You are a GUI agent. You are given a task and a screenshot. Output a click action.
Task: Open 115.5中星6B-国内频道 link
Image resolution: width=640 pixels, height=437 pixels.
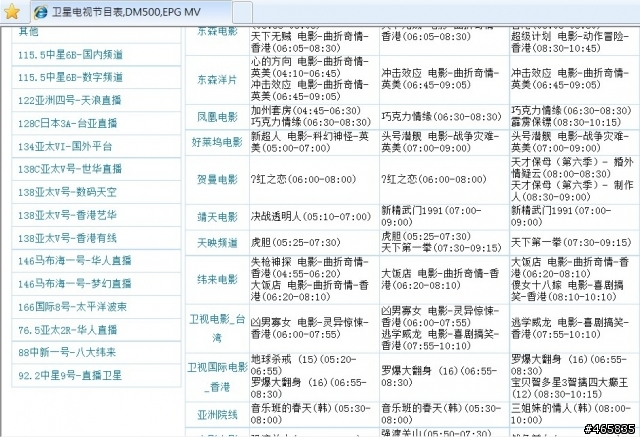(70, 55)
